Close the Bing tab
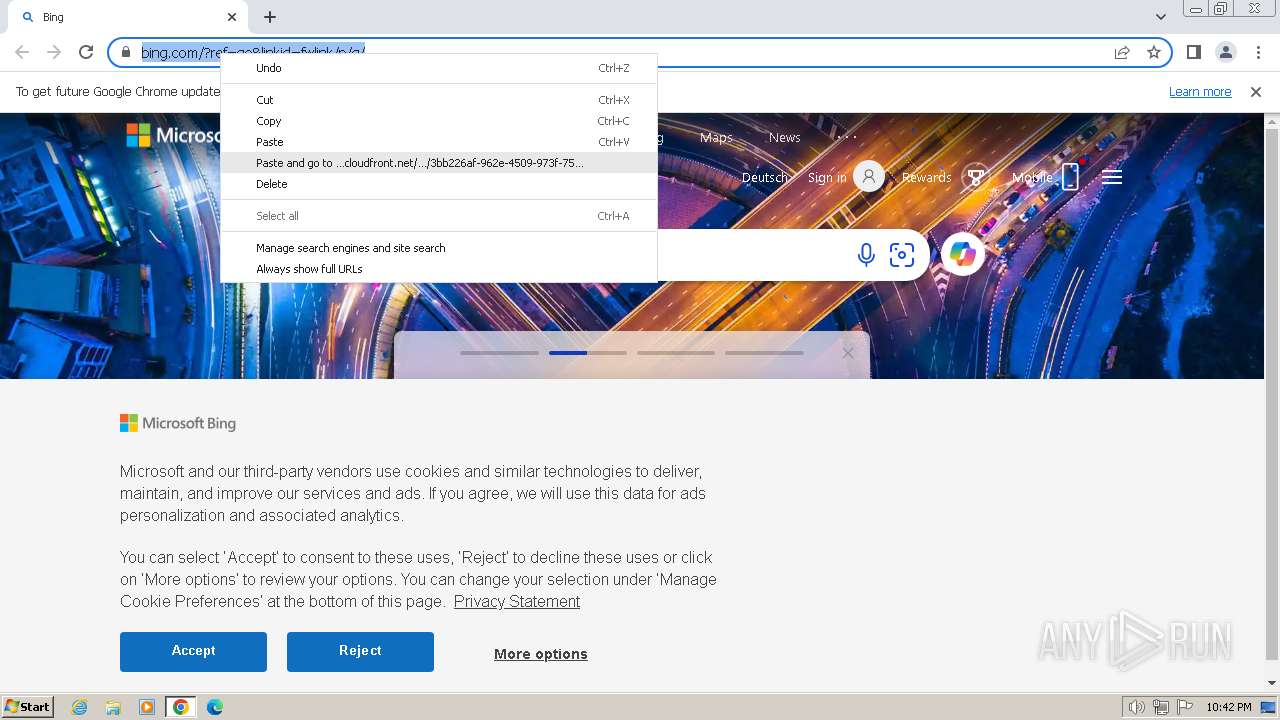1280x720 pixels. [232, 17]
